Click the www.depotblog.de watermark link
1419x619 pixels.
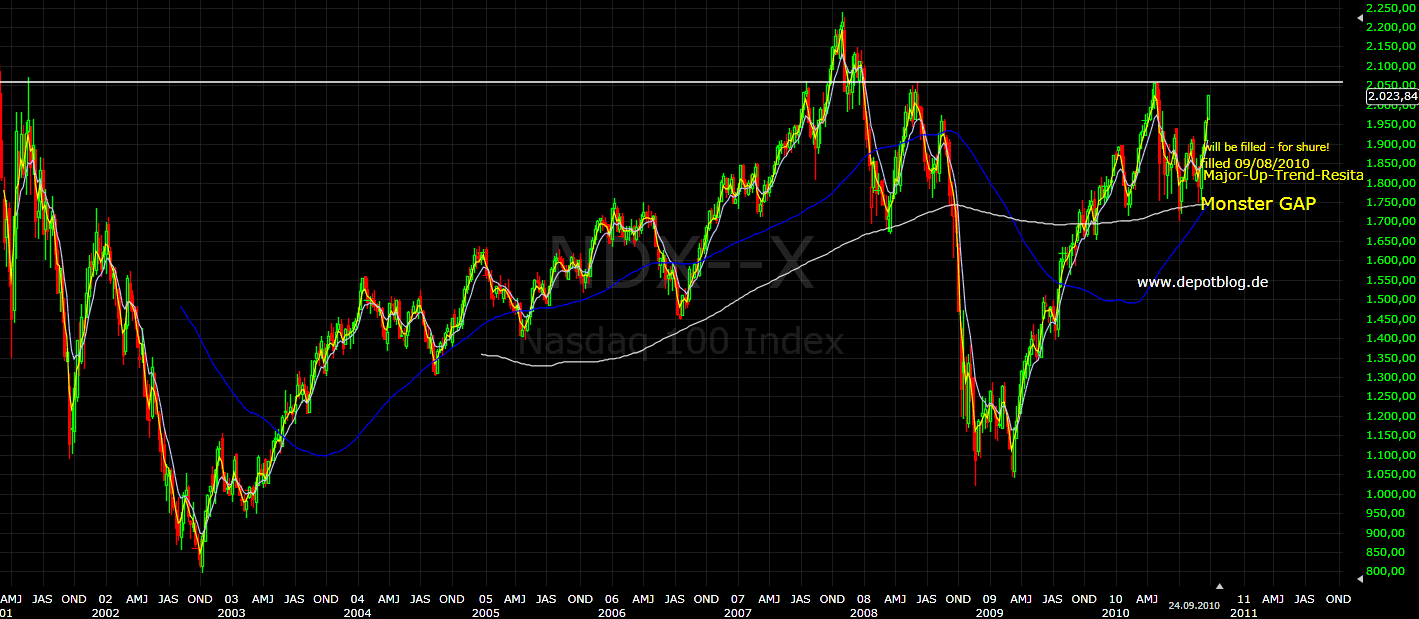(1203, 282)
